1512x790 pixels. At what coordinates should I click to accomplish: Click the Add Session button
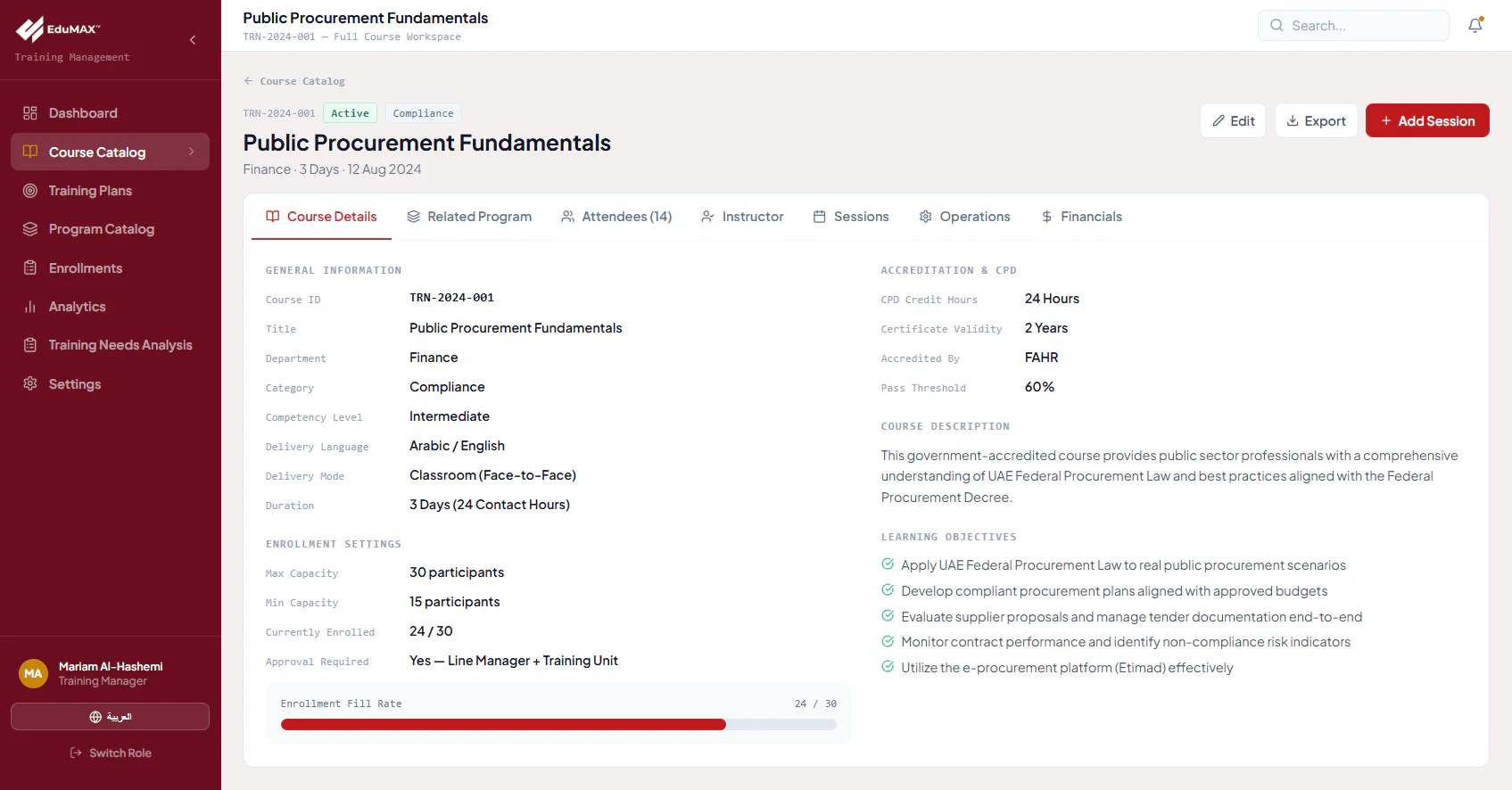pos(1427,121)
